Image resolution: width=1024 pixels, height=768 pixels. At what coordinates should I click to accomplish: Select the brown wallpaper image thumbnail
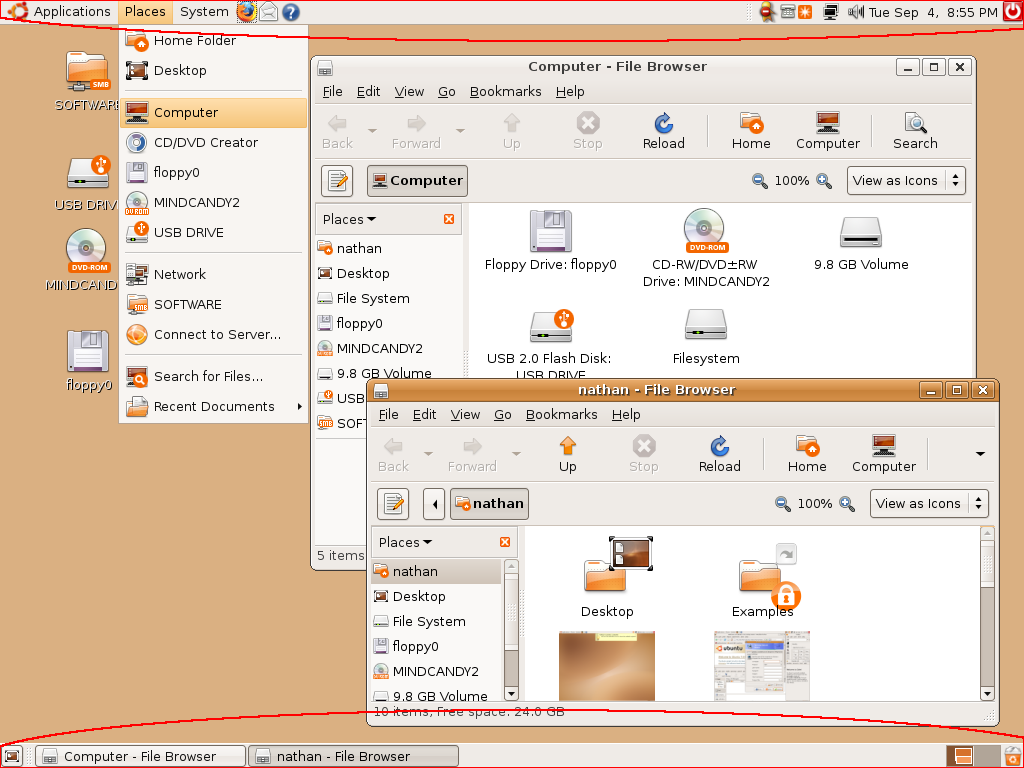point(607,666)
